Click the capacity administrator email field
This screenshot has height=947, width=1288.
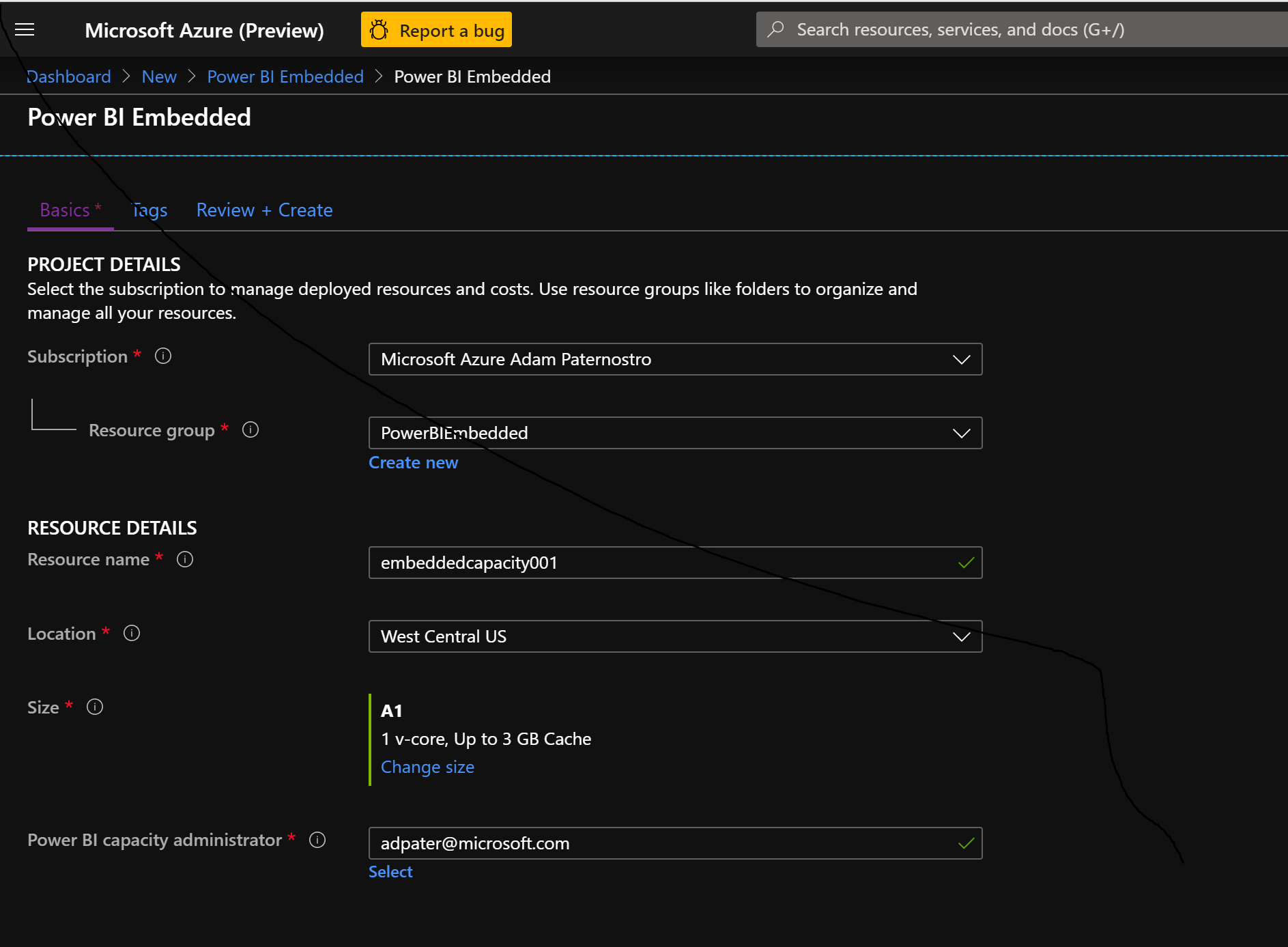[675, 843]
